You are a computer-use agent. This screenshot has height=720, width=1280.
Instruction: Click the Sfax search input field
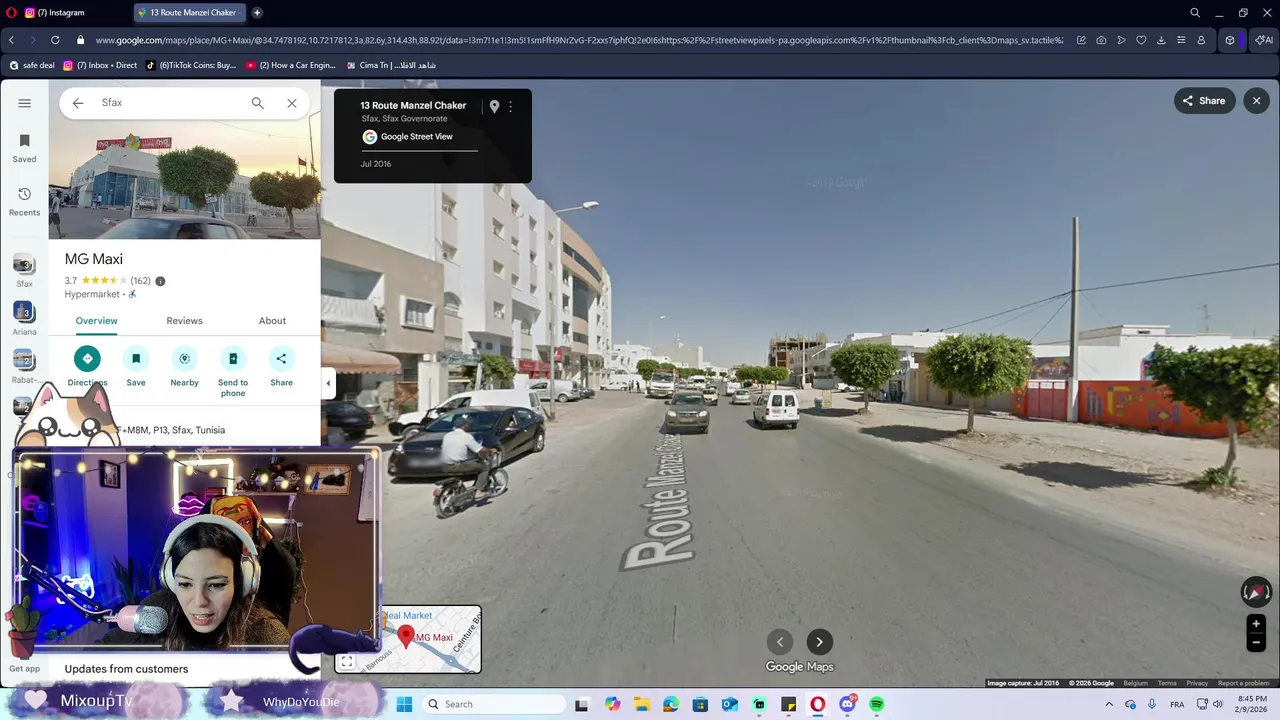(x=170, y=103)
